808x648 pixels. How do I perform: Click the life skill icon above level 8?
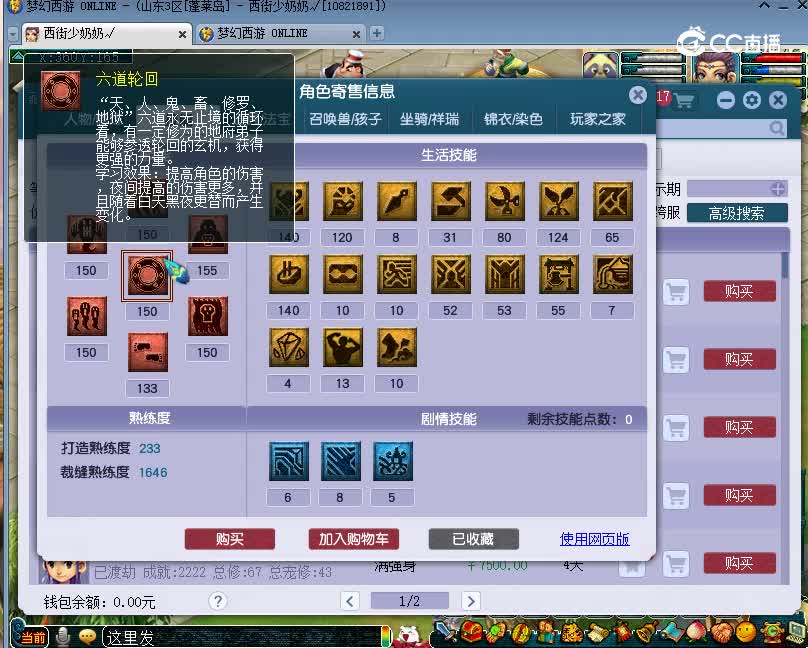coord(396,201)
